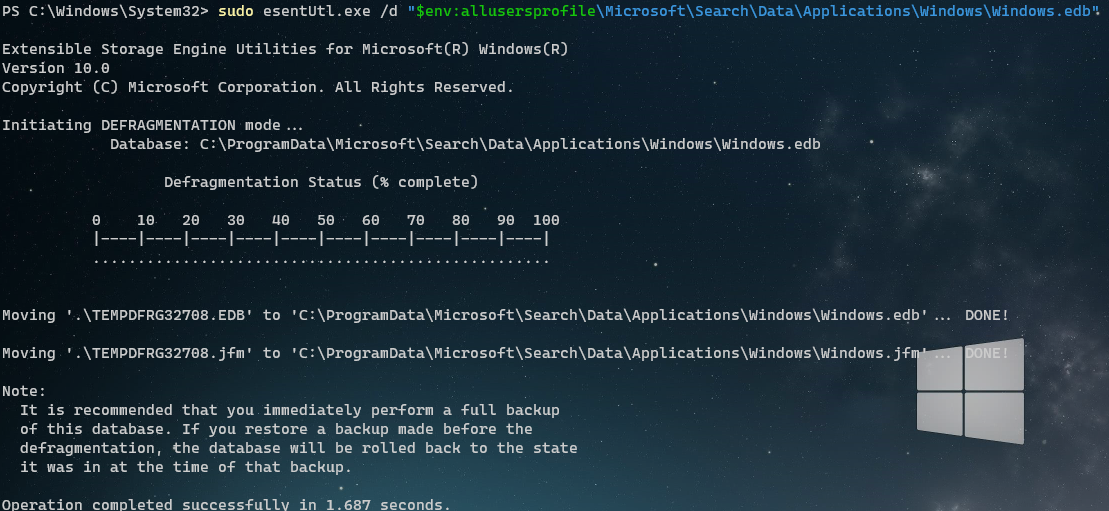Click the 'perform a full backup' recommendation line

(x=290, y=410)
